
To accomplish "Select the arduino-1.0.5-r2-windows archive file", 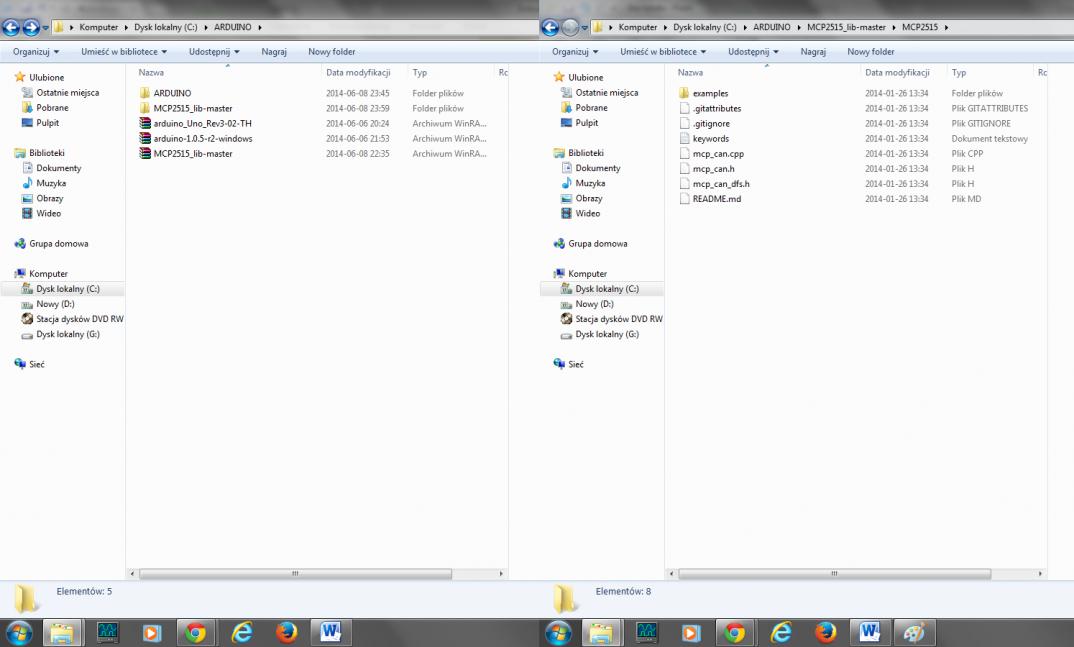I will 202,138.
